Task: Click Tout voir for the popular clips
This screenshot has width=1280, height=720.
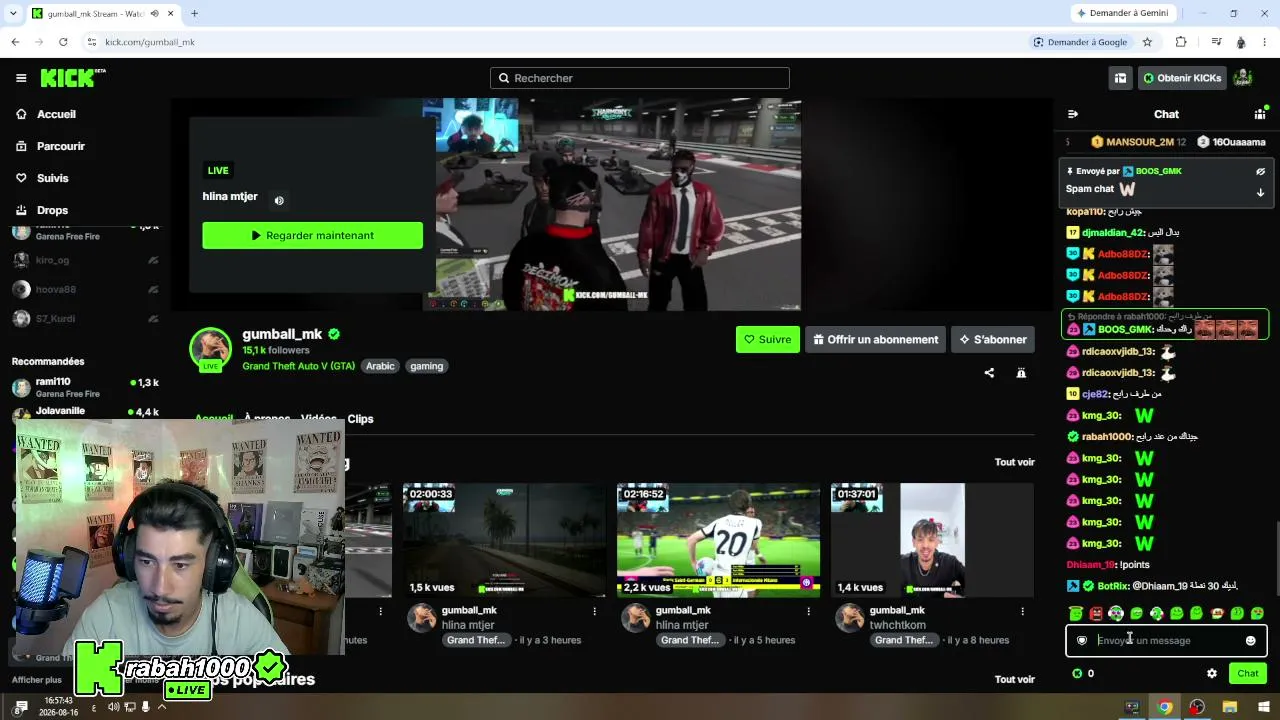Action: click(1014, 679)
